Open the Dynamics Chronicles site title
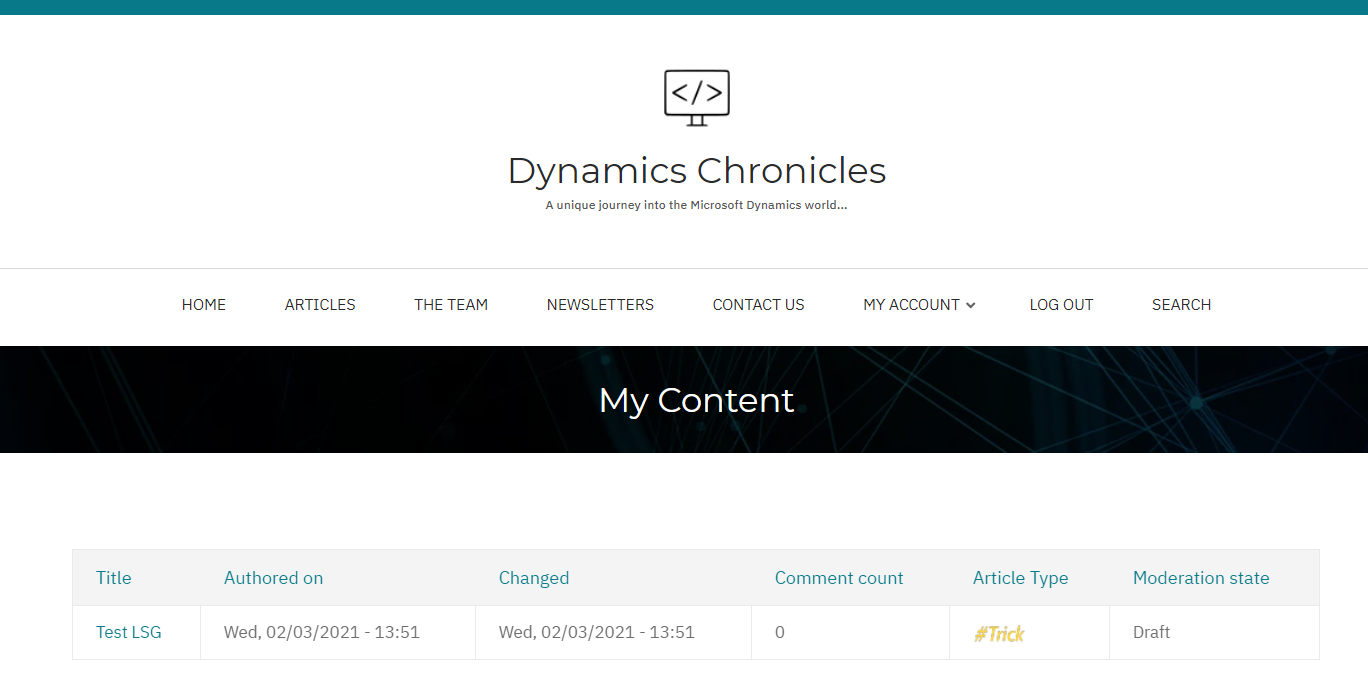This screenshot has height=695, width=1368. [697, 171]
